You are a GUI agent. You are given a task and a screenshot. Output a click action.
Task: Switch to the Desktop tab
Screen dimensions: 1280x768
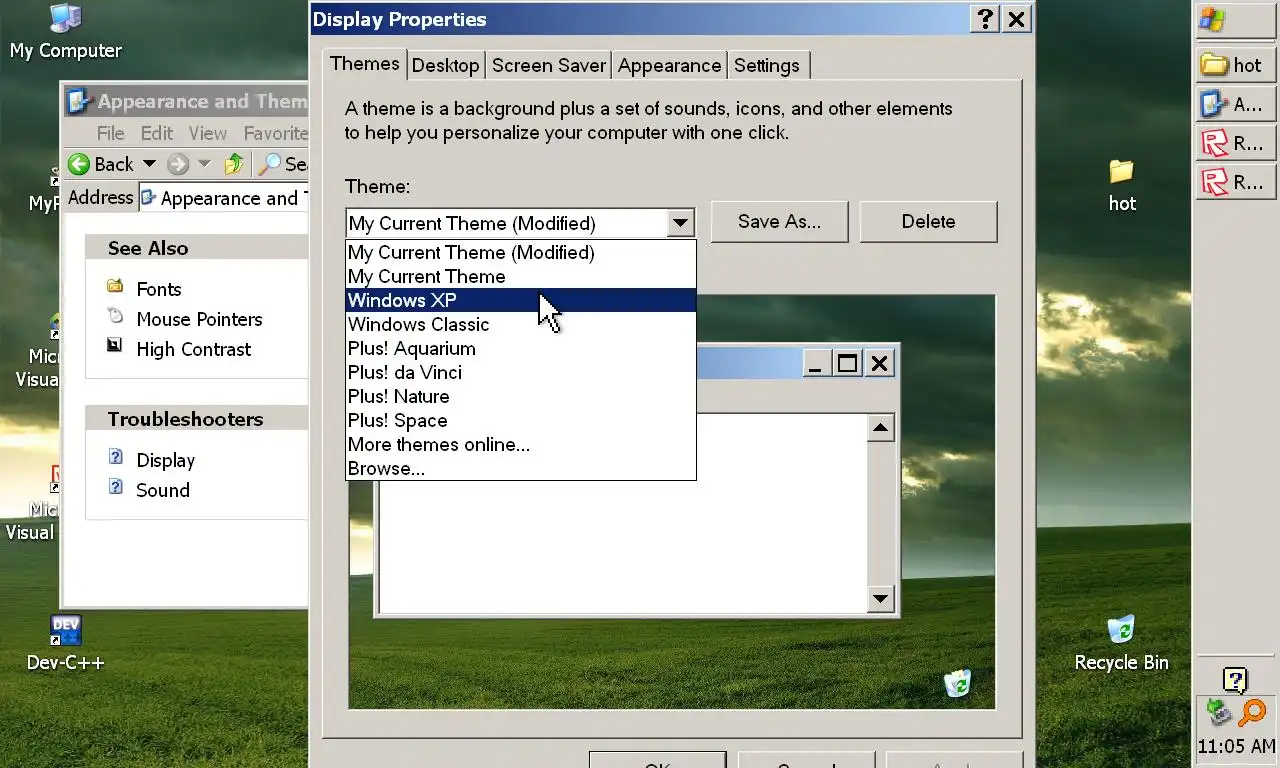coord(445,65)
